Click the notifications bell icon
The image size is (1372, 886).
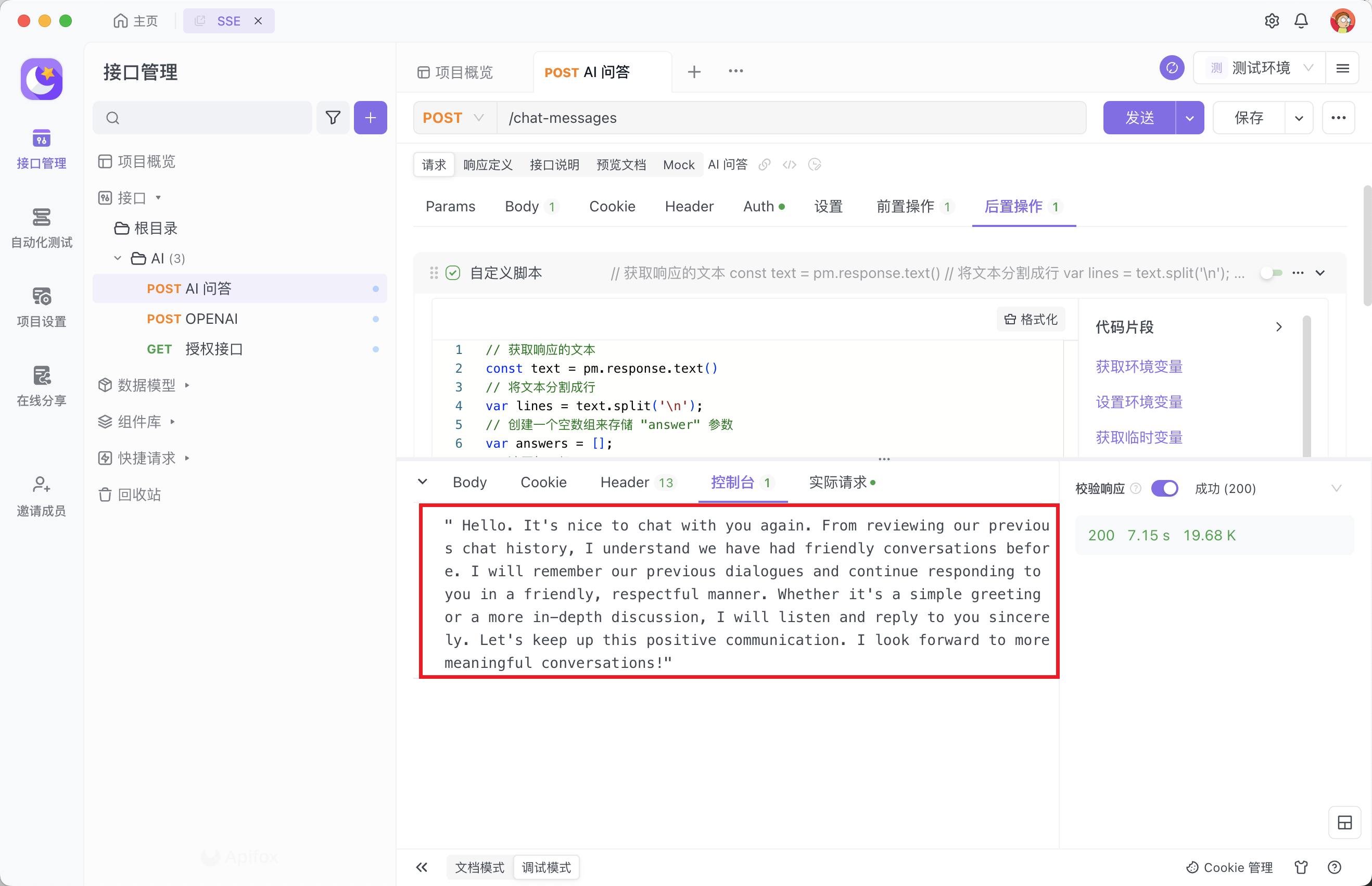1301,21
